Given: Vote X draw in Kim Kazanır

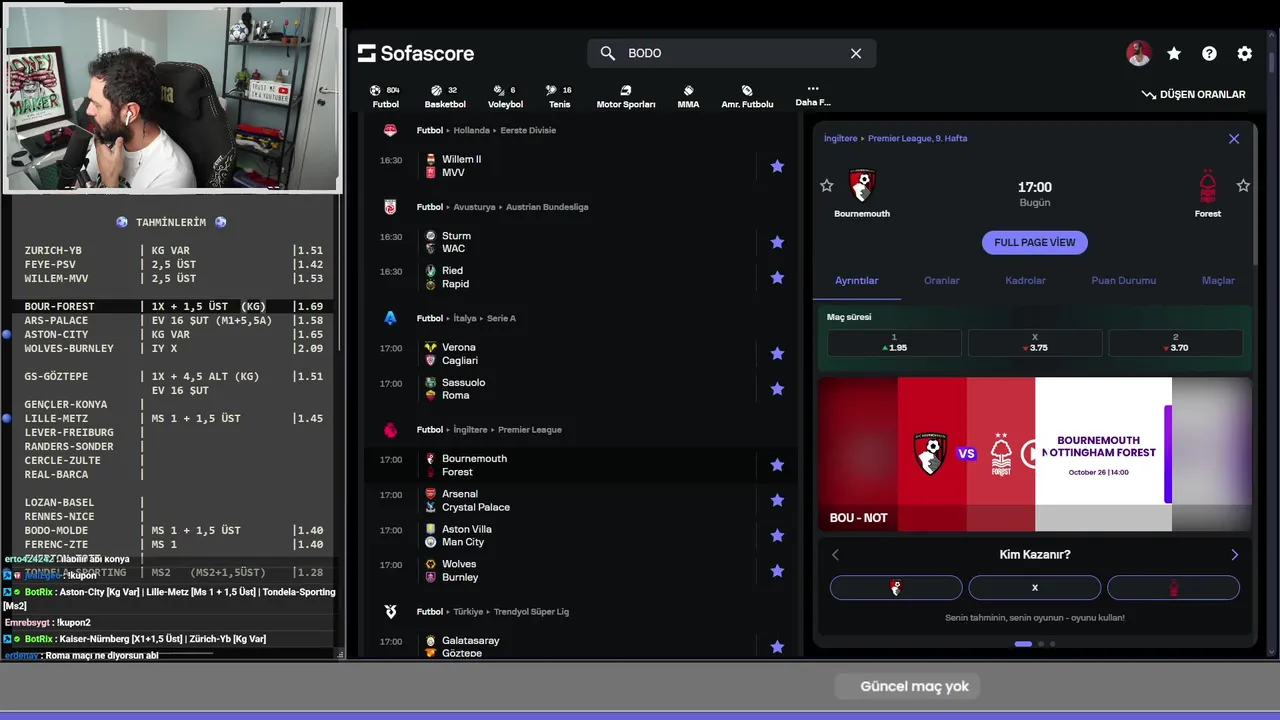Looking at the screenshot, I should pos(1035,588).
